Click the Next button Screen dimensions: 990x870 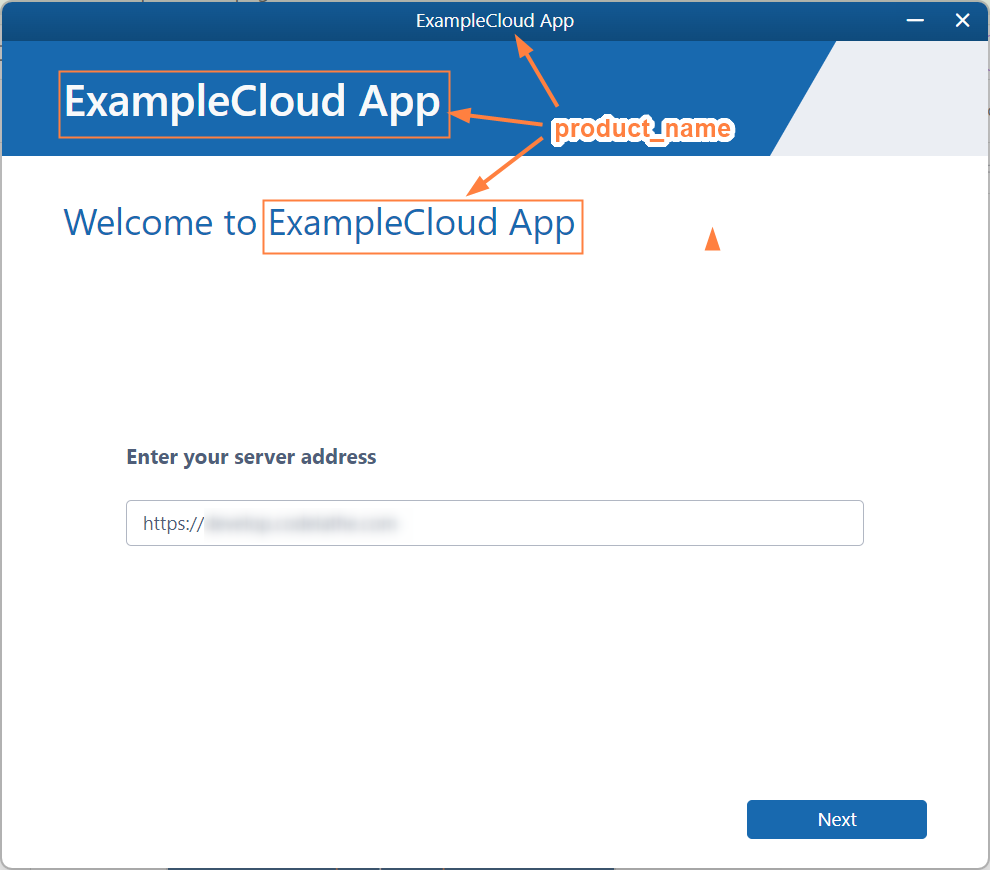tap(836, 819)
